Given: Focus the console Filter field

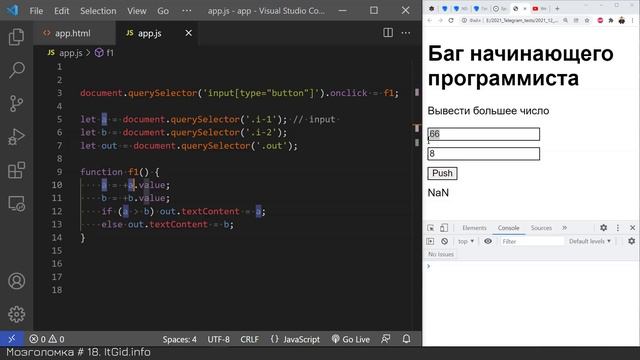Looking at the screenshot, I should coord(532,241).
